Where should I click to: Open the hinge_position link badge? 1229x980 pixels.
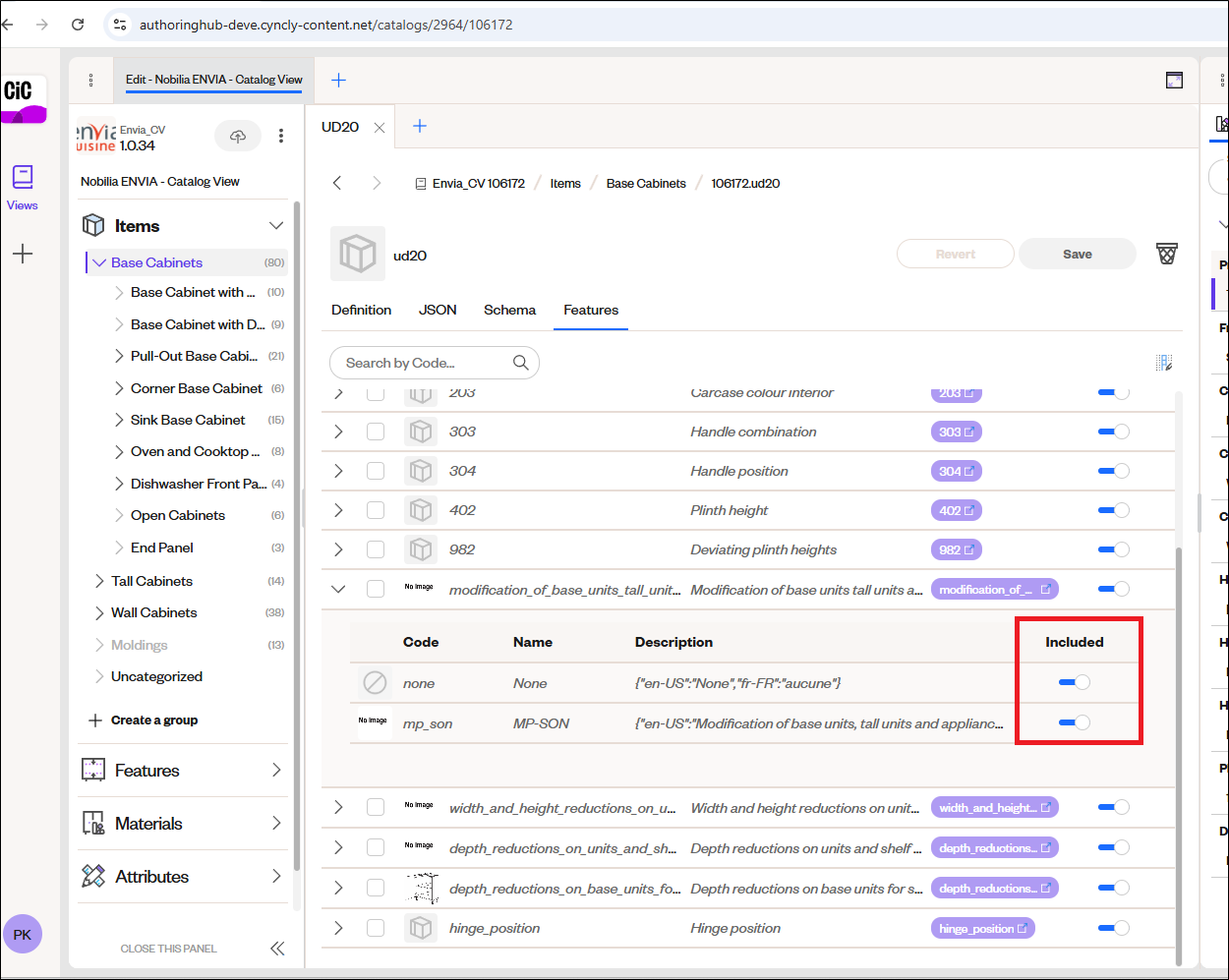983,928
